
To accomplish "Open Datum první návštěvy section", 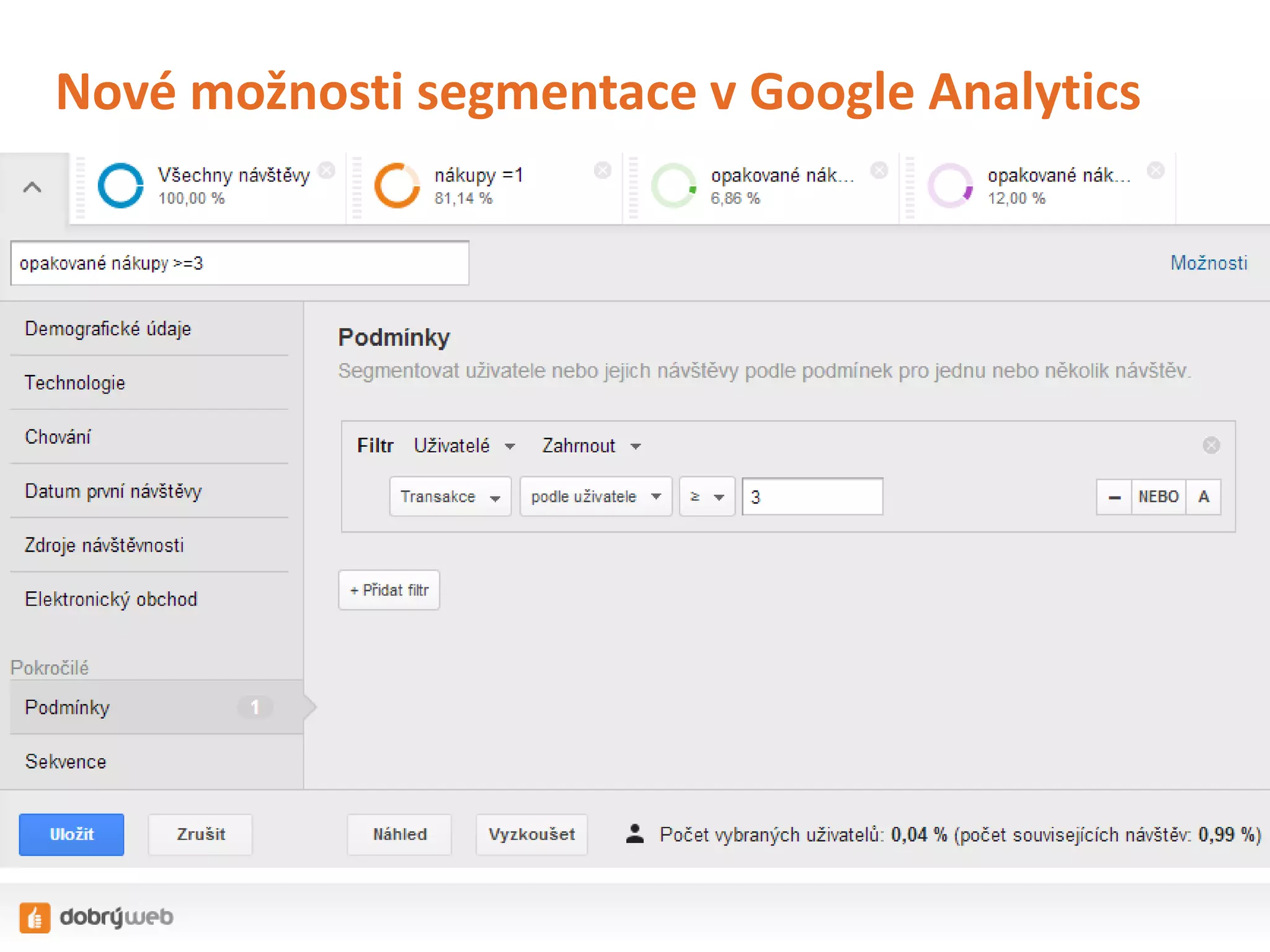I will tap(149, 491).
